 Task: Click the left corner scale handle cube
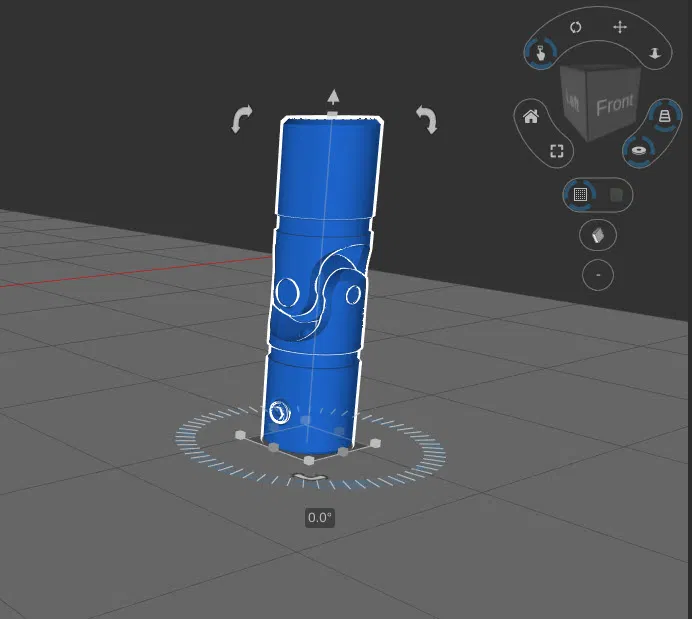point(241,435)
